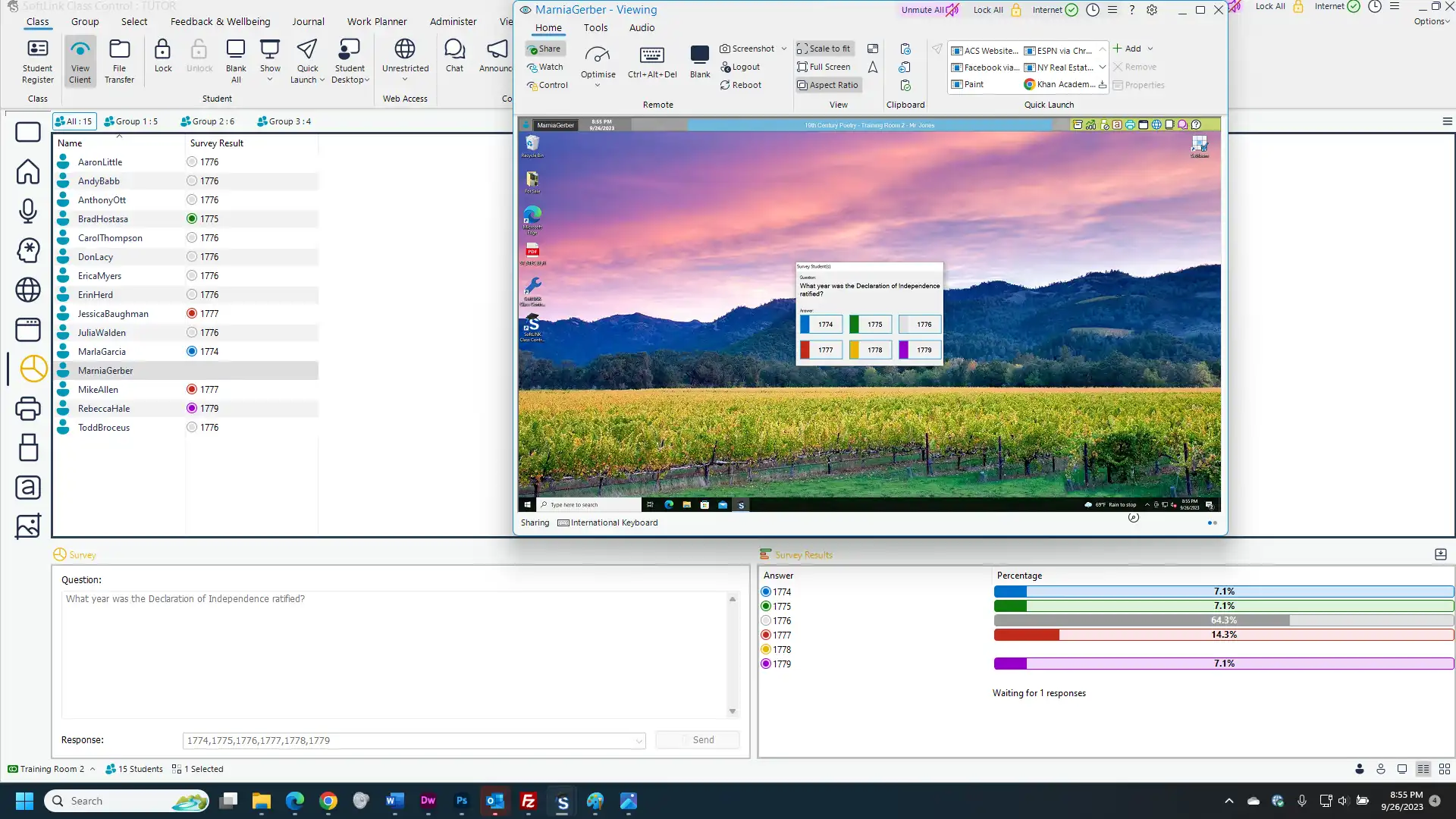Open the printer sidebar icon
Viewport: 1456px width, 819px height.
[28, 408]
